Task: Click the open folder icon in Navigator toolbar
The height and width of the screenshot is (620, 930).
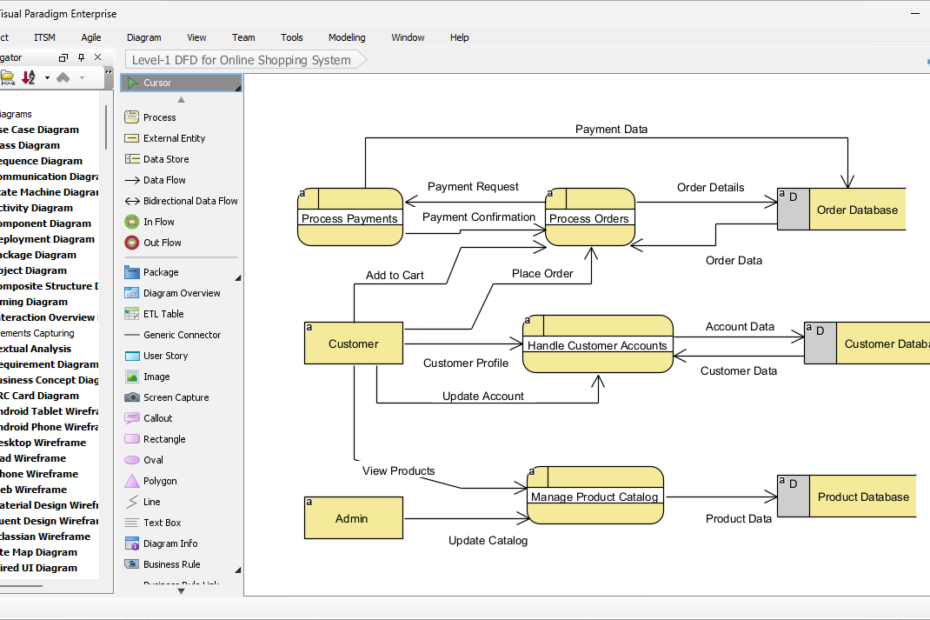Action: pos(9,77)
